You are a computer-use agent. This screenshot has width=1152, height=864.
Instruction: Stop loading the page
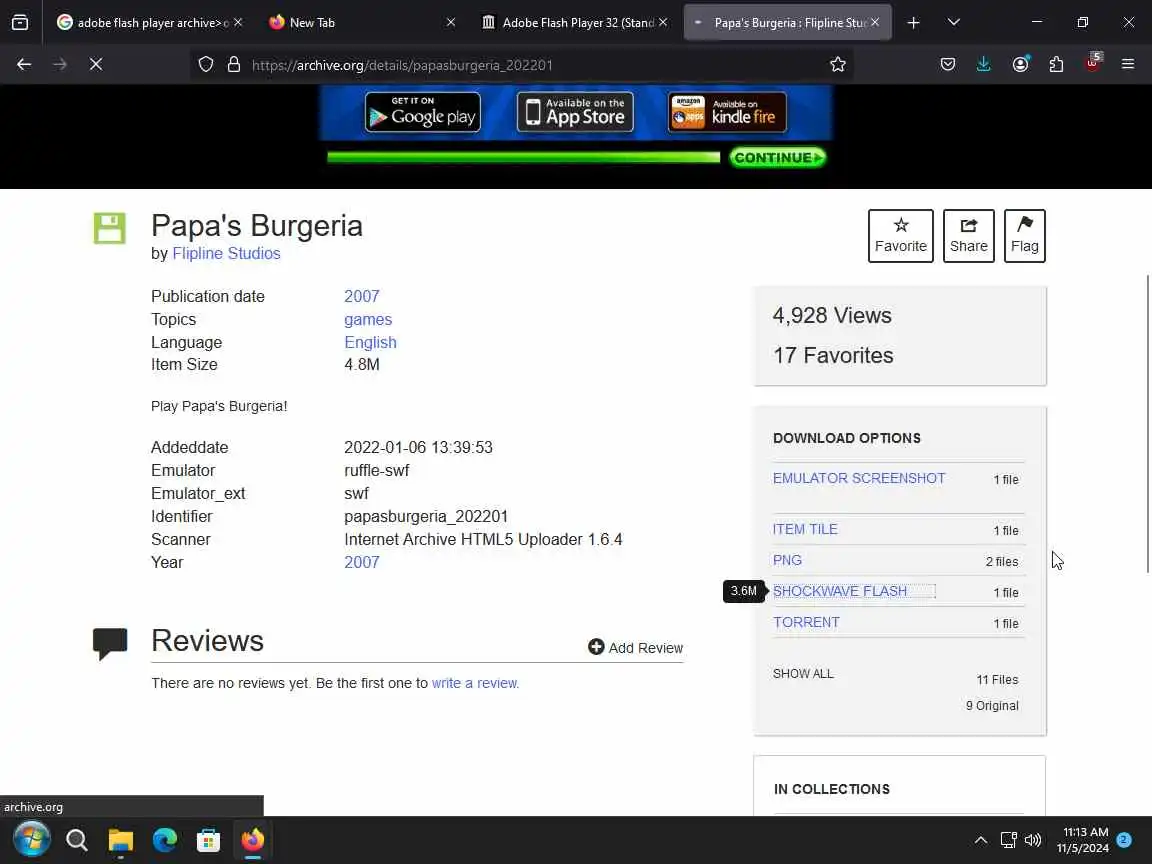96,65
